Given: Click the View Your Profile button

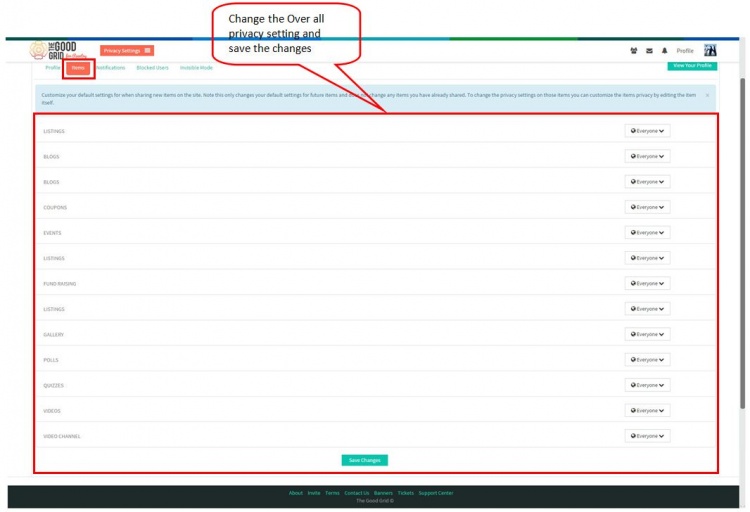Looking at the screenshot, I should (692, 66).
